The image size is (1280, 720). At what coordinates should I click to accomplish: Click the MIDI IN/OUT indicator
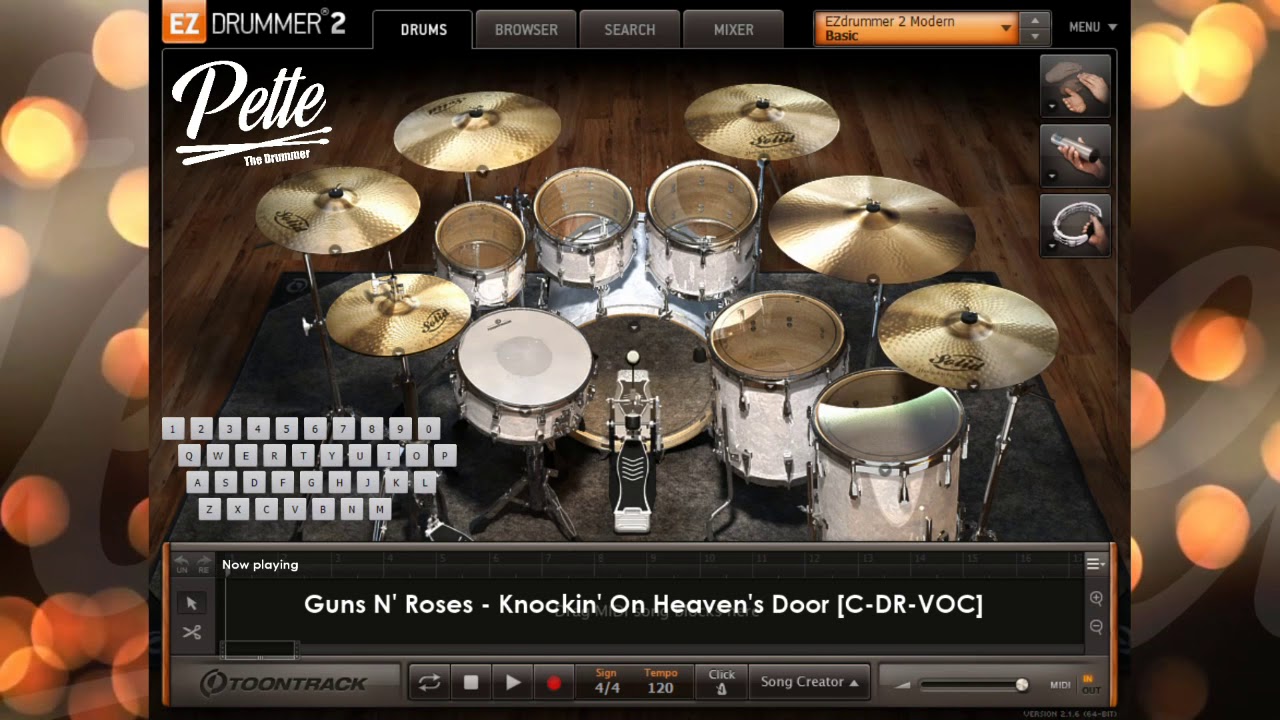point(1089,685)
